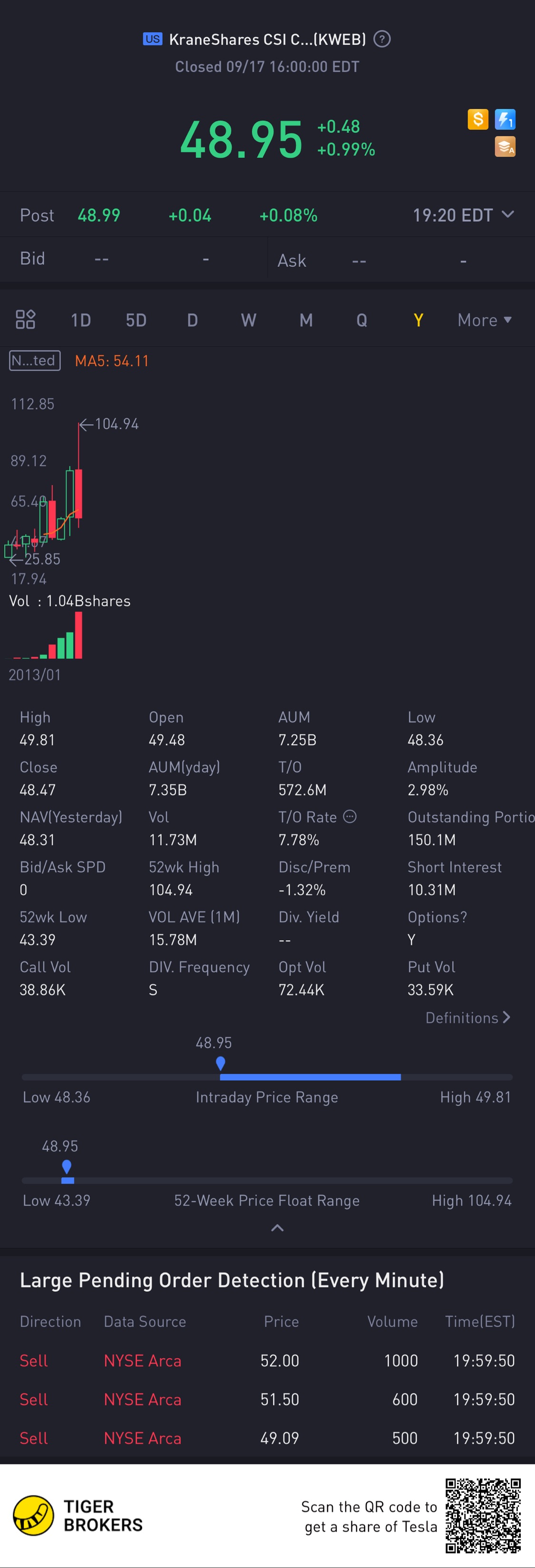
Task: Collapse the price range details section
Action: click(277, 1228)
